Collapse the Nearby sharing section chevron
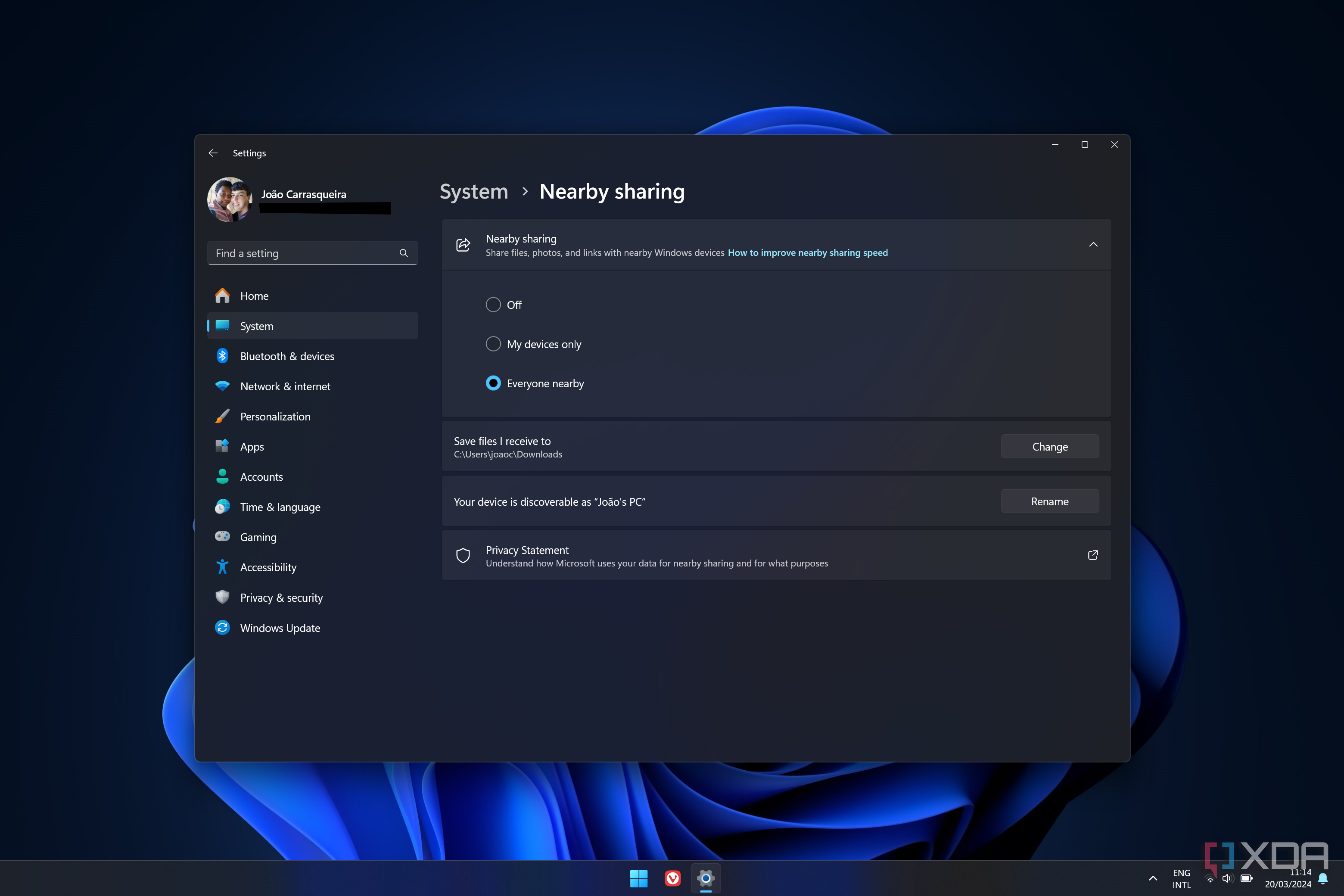The height and width of the screenshot is (896, 1344). tap(1092, 245)
